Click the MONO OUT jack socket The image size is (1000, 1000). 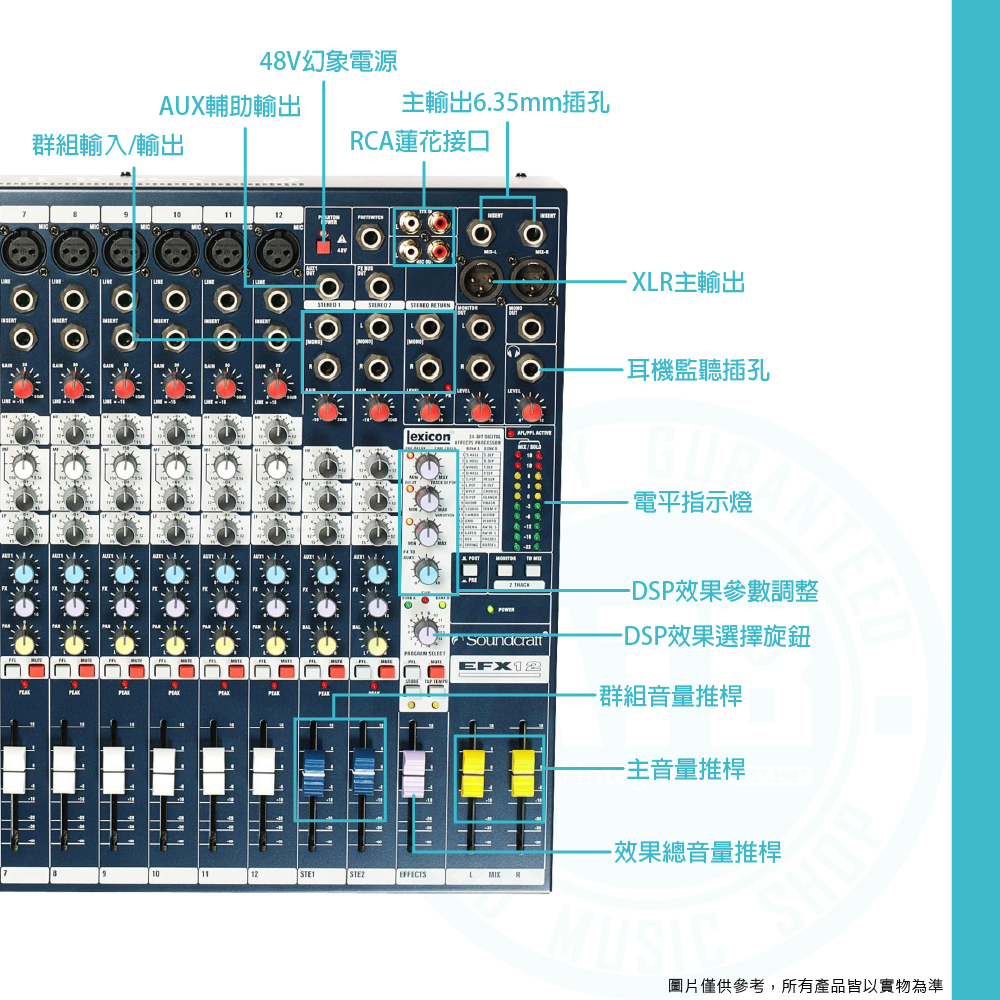point(530,324)
